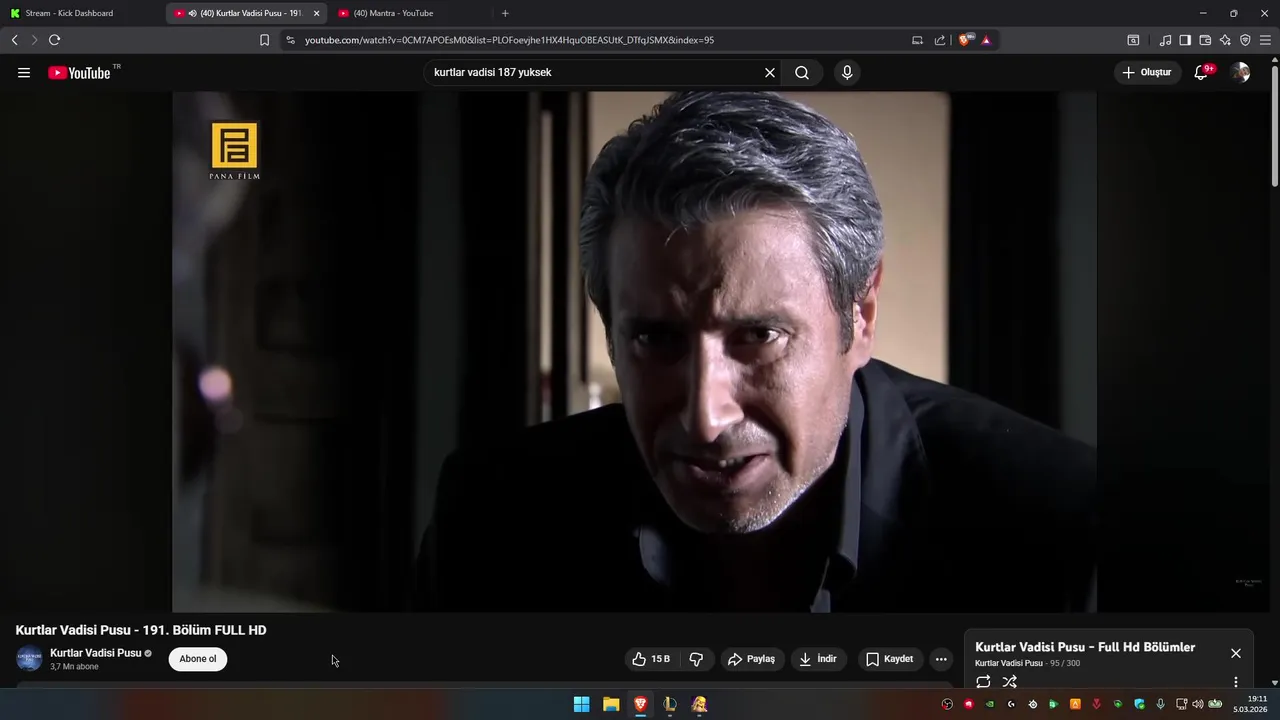Open the browser main menu

coord(1265,40)
